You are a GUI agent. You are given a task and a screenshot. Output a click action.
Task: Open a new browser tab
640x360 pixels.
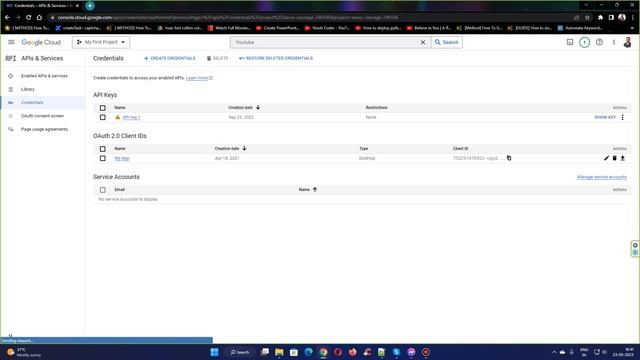tap(90, 6)
